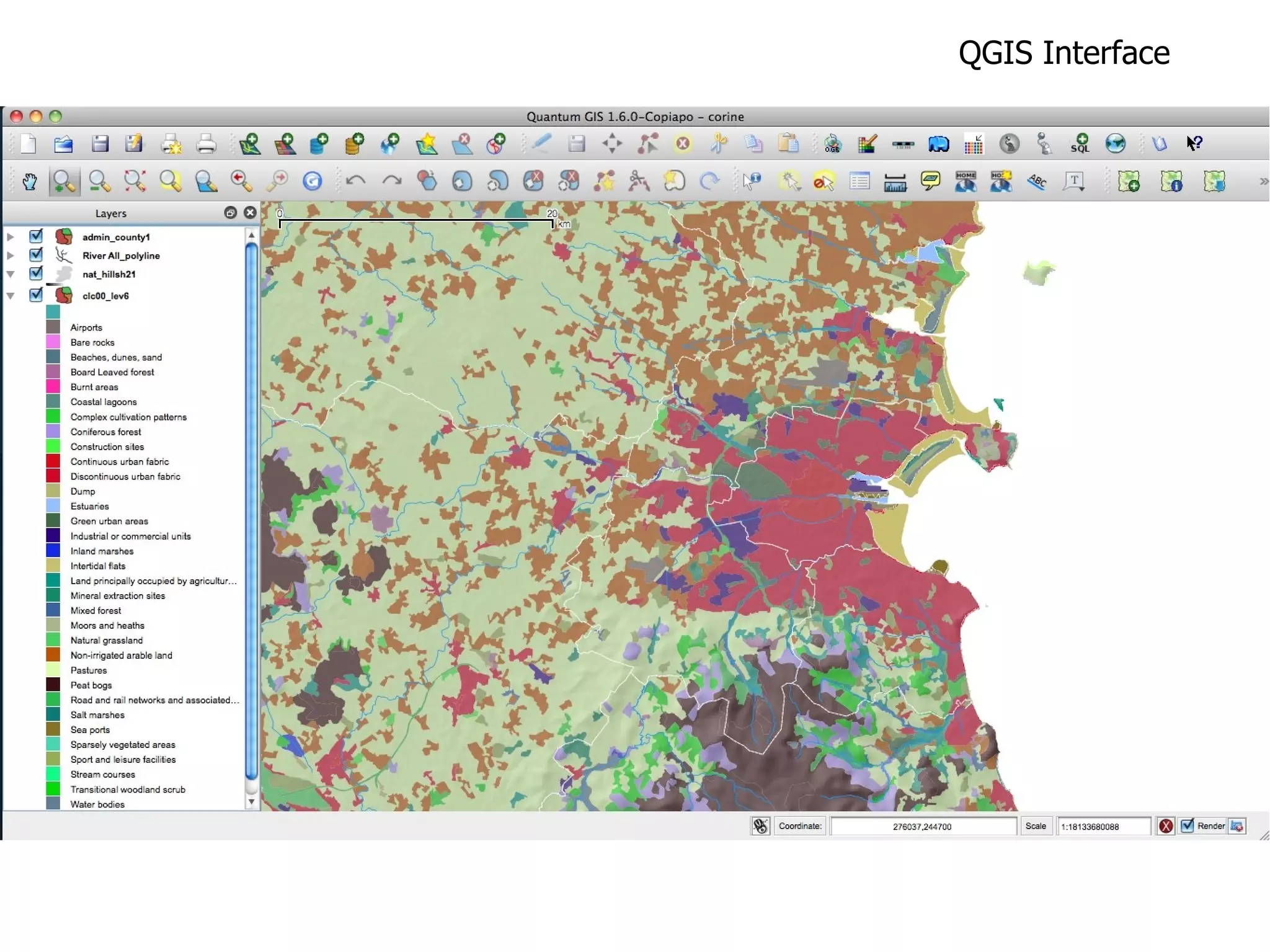This screenshot has width=1270, height=952.
Task: Click the Continuous urban fabric color swatch
Action: click(53, 461)
